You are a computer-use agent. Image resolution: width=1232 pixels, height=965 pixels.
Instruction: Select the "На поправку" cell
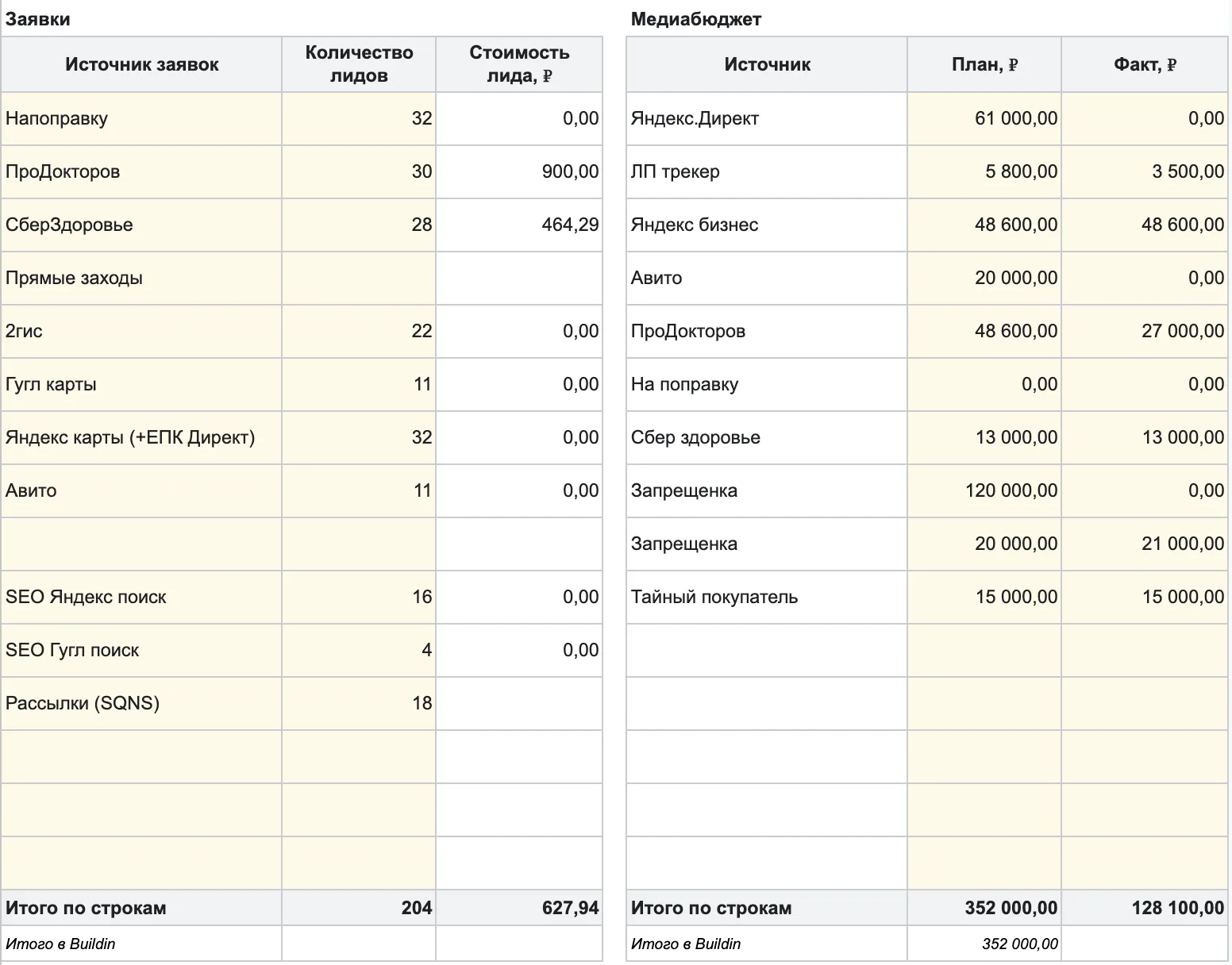[767, 385]
